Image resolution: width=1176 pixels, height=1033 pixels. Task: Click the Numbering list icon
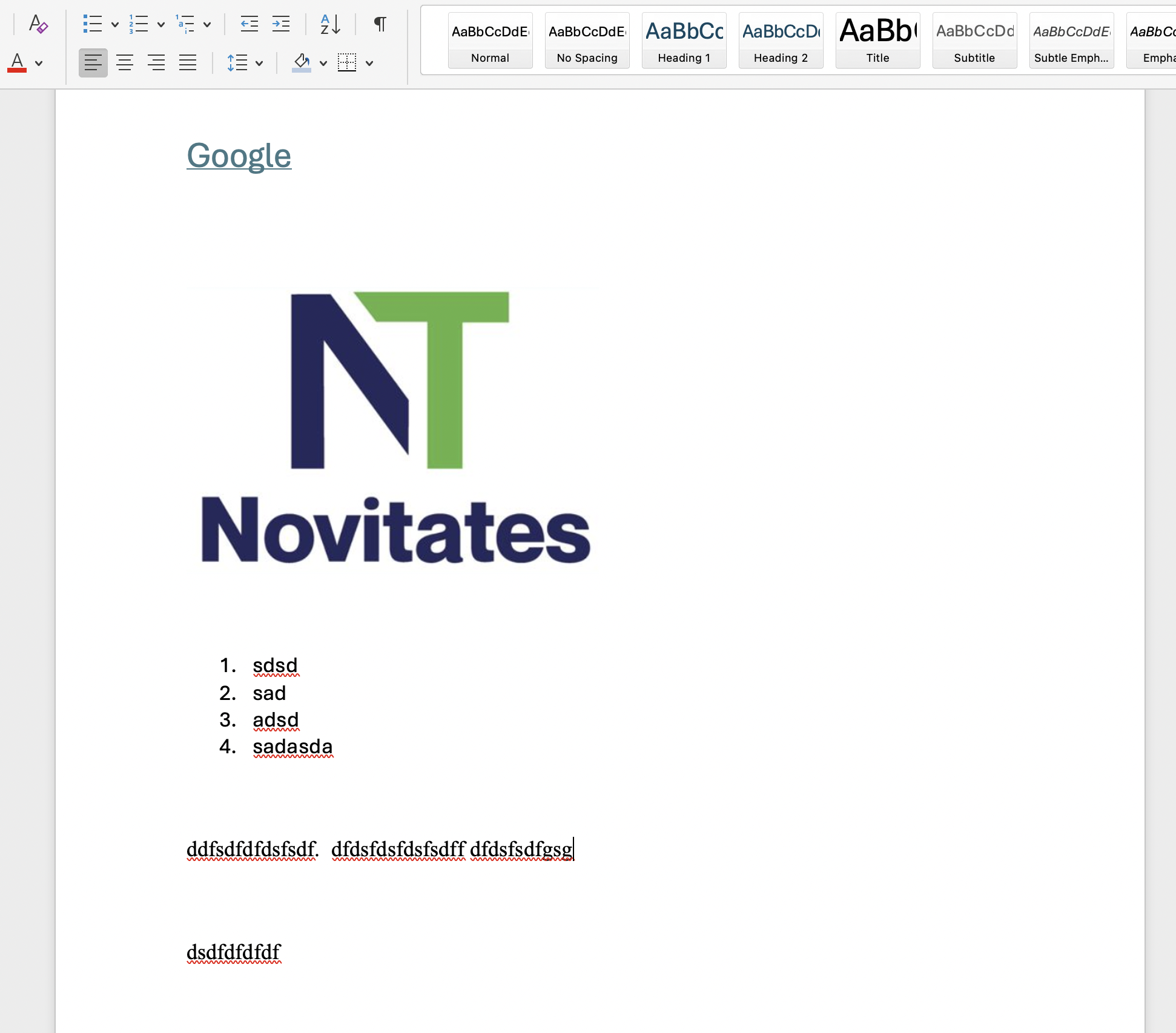tap(138, 24)
